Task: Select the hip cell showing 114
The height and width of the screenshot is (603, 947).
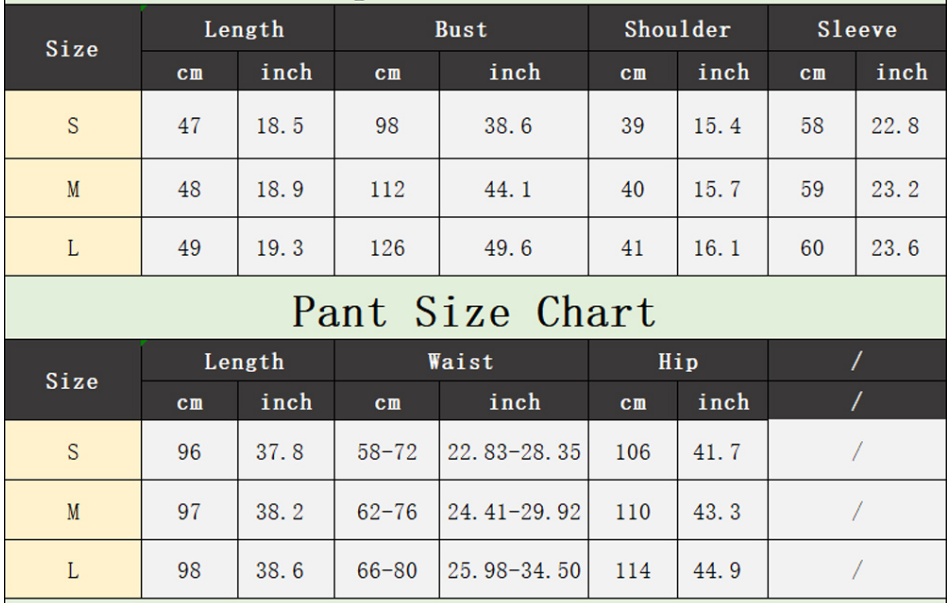Action: point(632,571)
